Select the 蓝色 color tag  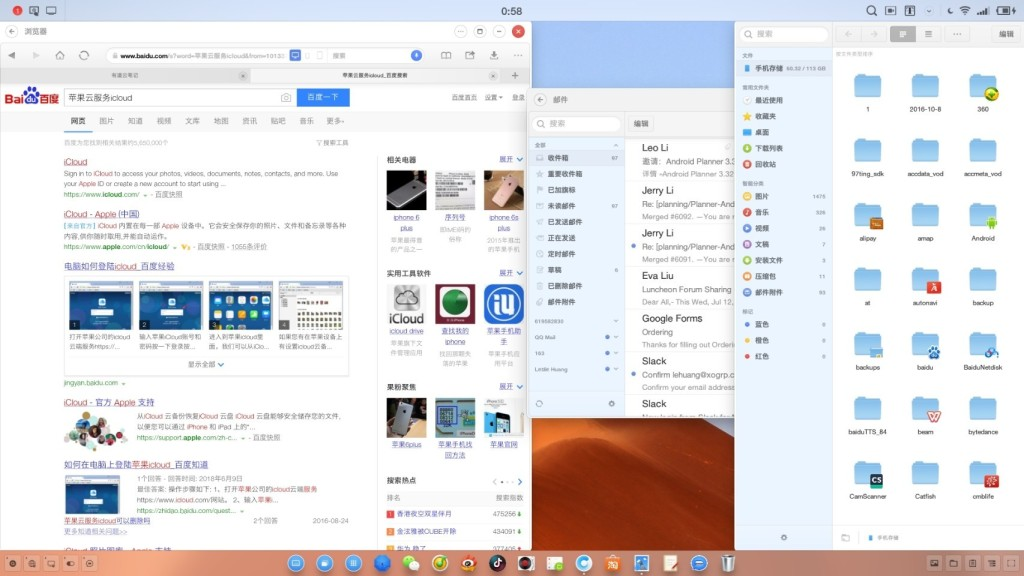click(785, 324)
